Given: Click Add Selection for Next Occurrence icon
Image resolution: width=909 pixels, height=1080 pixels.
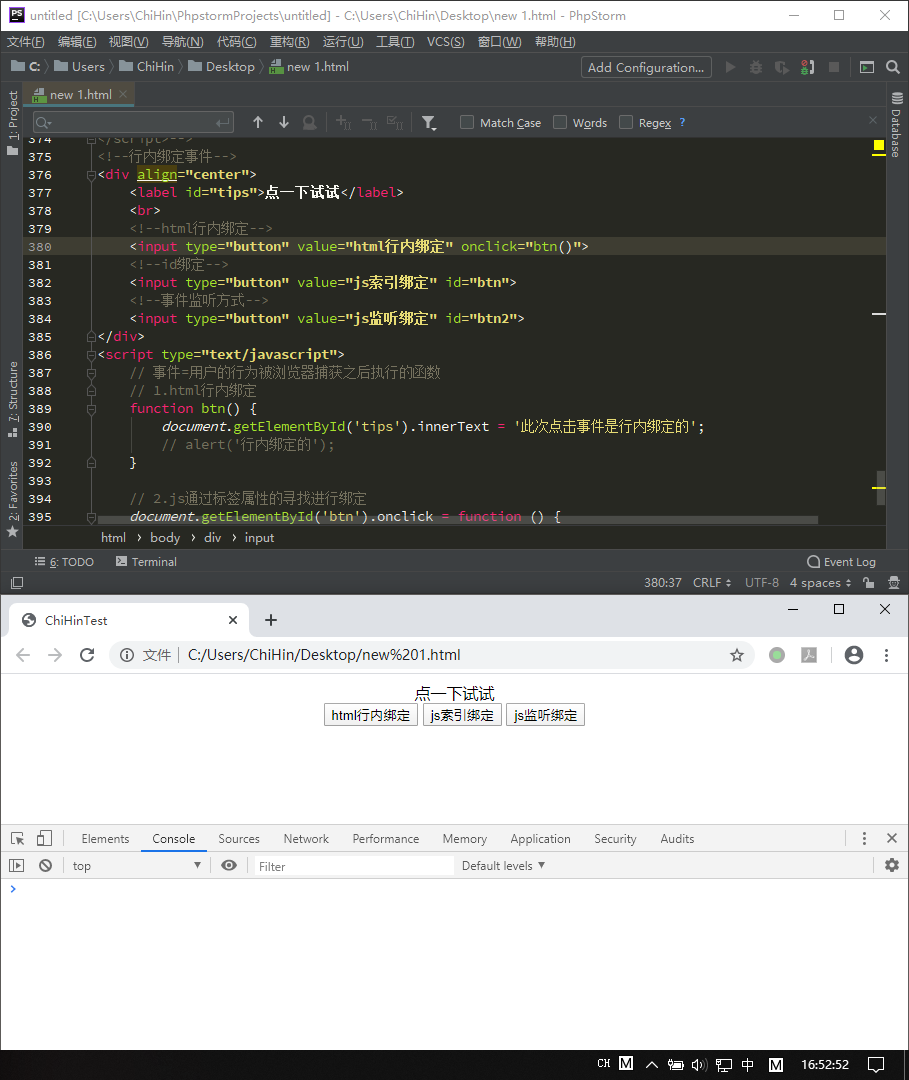Looking at the screenshot, I should click(x=344, y=123).
